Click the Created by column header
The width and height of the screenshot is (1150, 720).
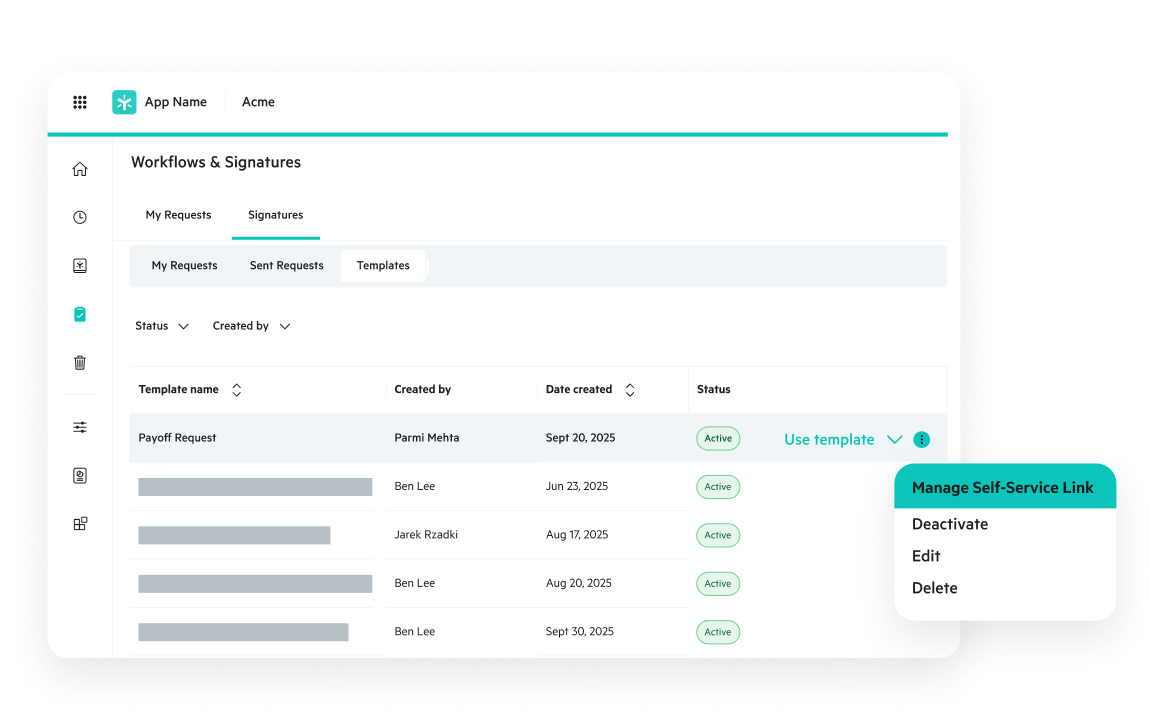[422, 389]
